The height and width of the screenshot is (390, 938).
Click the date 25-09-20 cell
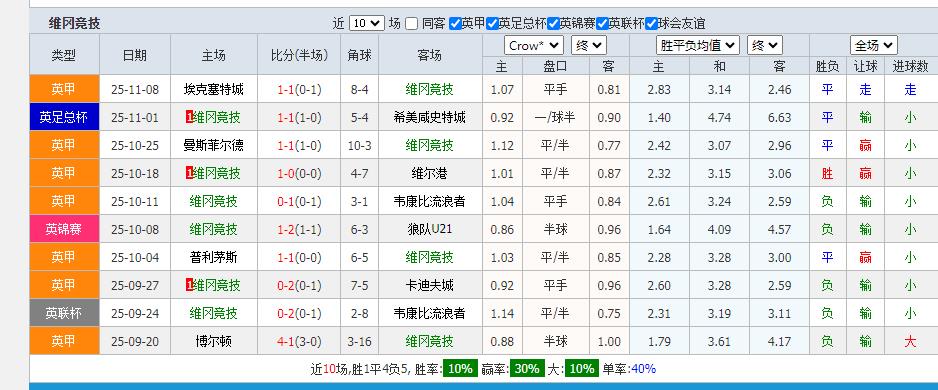tap(135, 342)
